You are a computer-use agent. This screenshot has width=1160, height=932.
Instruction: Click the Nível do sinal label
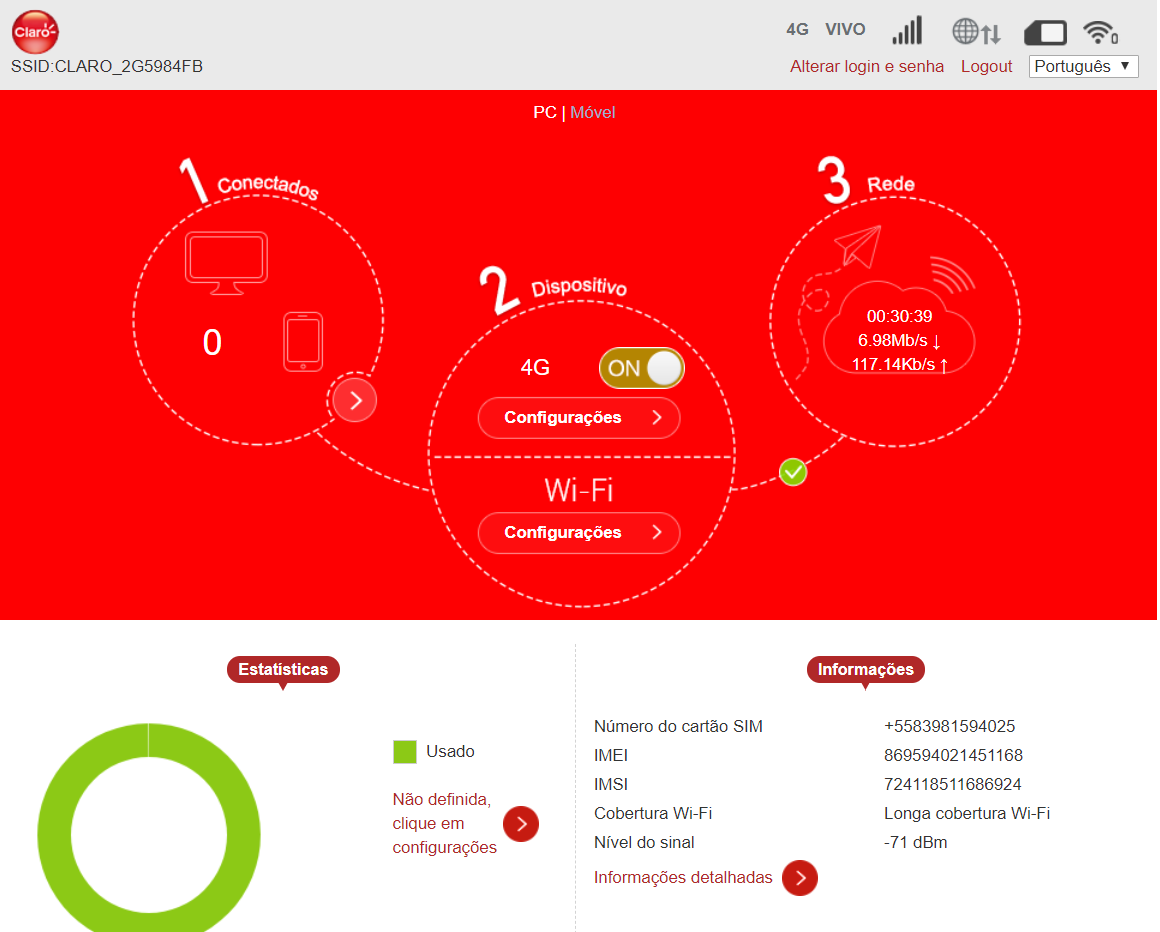644,842
